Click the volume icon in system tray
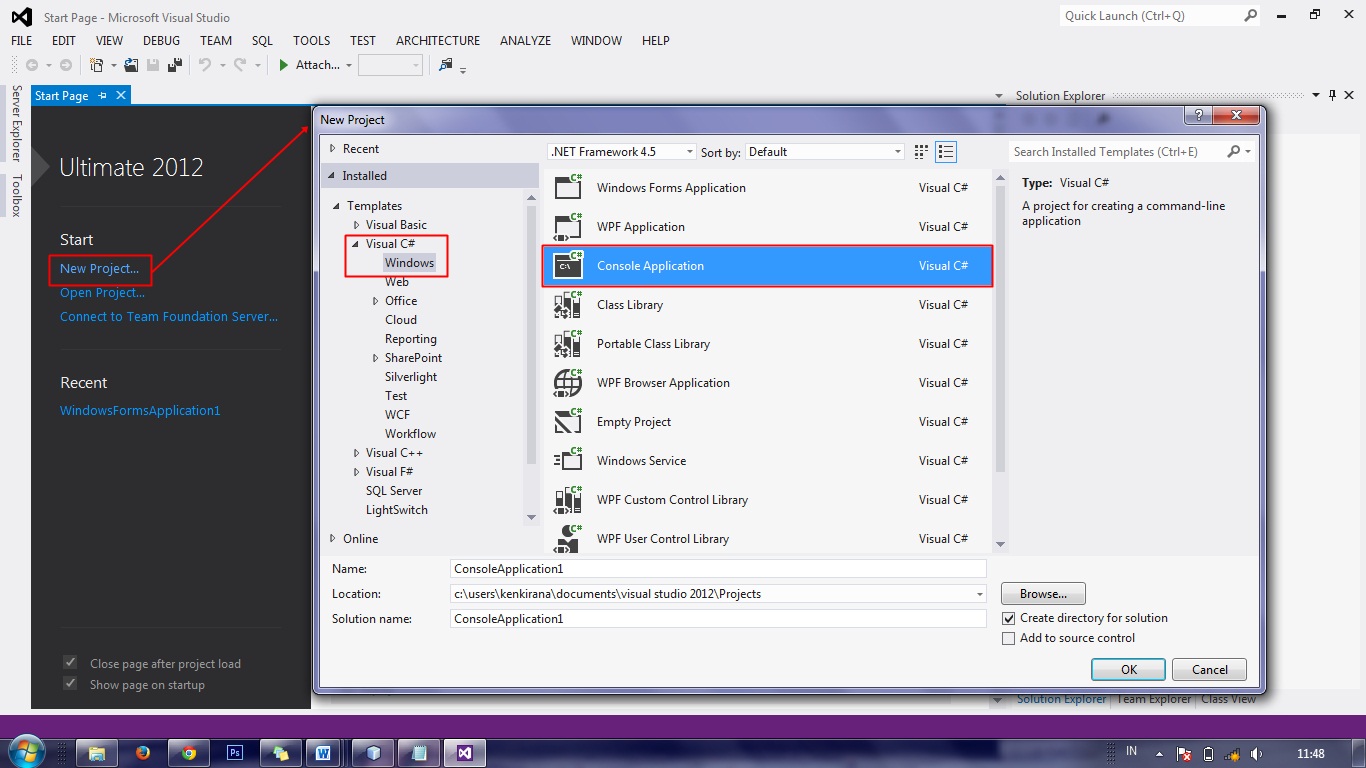The width and height of the screenshot is (1366, 768). click(1256, 753)
